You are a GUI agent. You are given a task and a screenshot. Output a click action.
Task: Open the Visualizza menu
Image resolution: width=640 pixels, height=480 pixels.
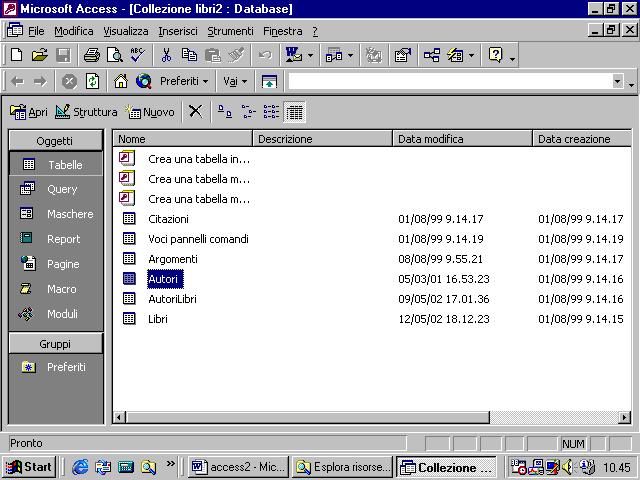[126, 31]
